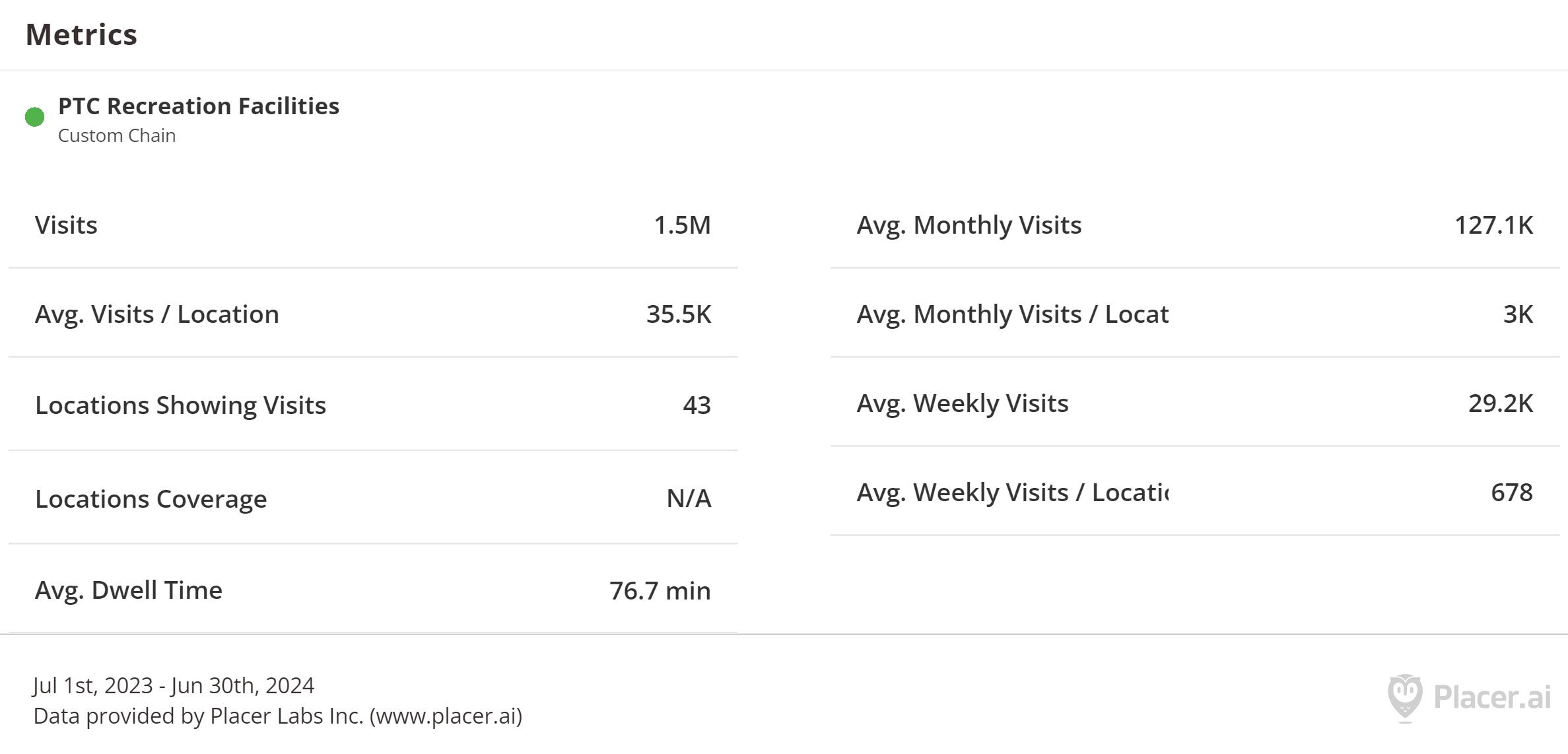Click the Data provided by Placer Labs text
This screenshot has width=1568, height=754.
click(x=277, y=716)
